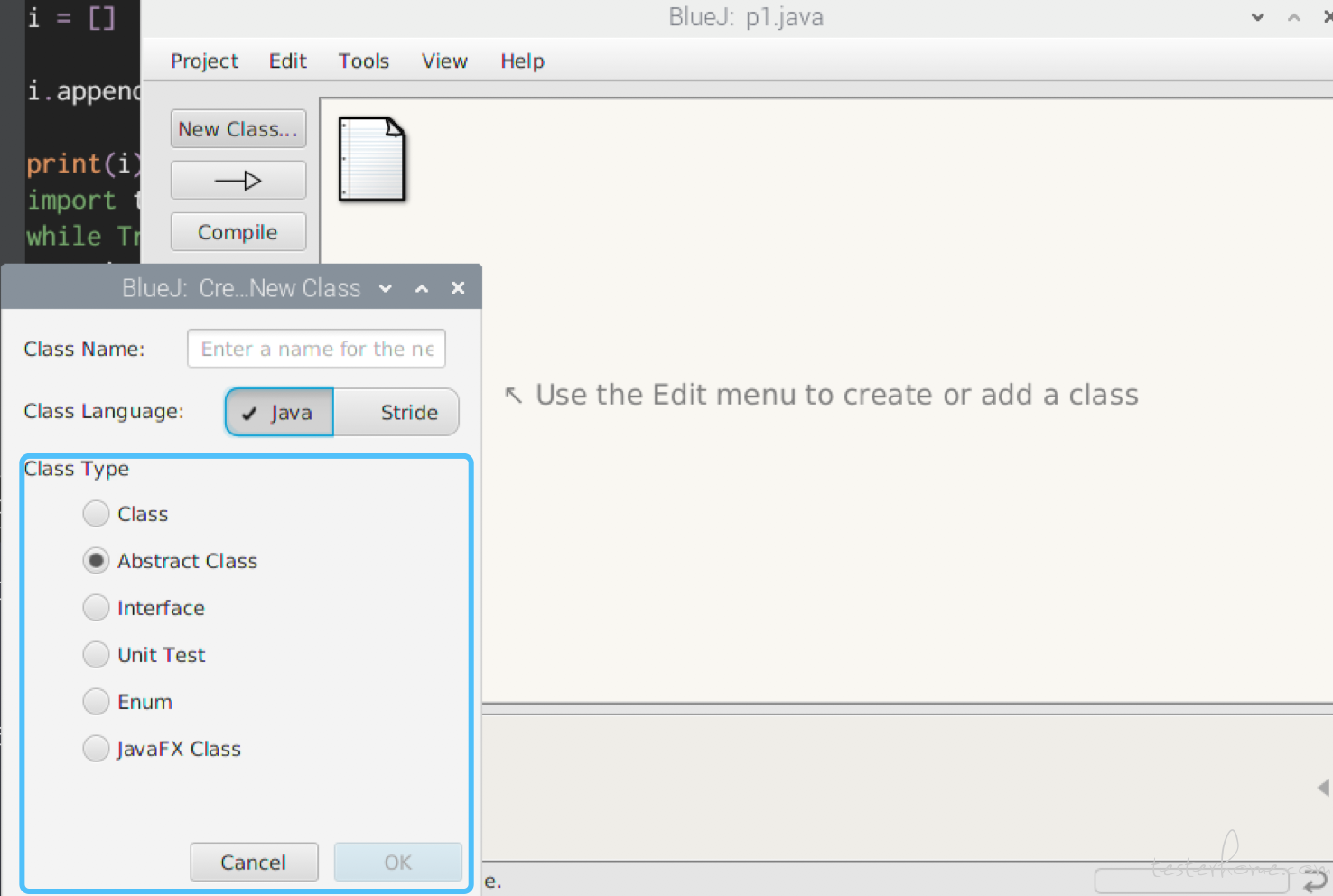The width and height of the screenshot is (1333, 896).
Task: Click the 'Class Name:' label
Action: (84, 349)
